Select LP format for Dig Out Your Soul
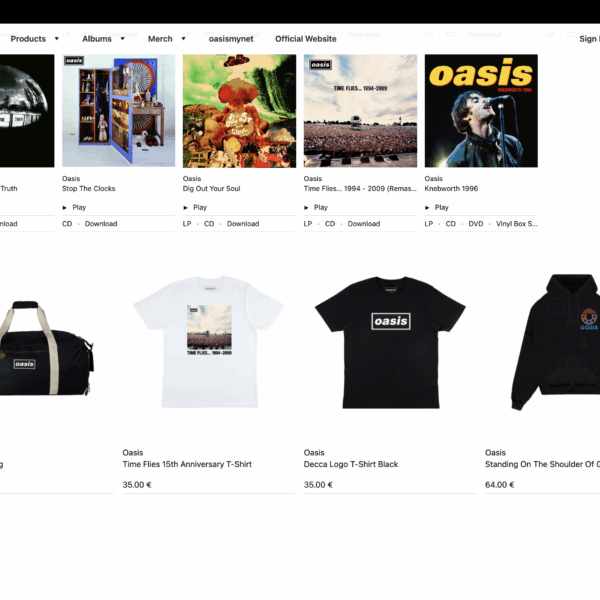600x600 pixels. tap(187, 224)
